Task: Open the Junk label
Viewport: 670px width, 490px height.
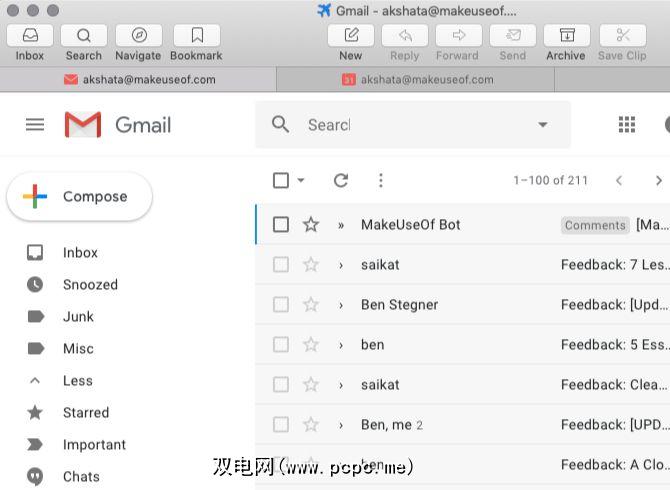Action: pyautogui.click(x=78, y=317)
